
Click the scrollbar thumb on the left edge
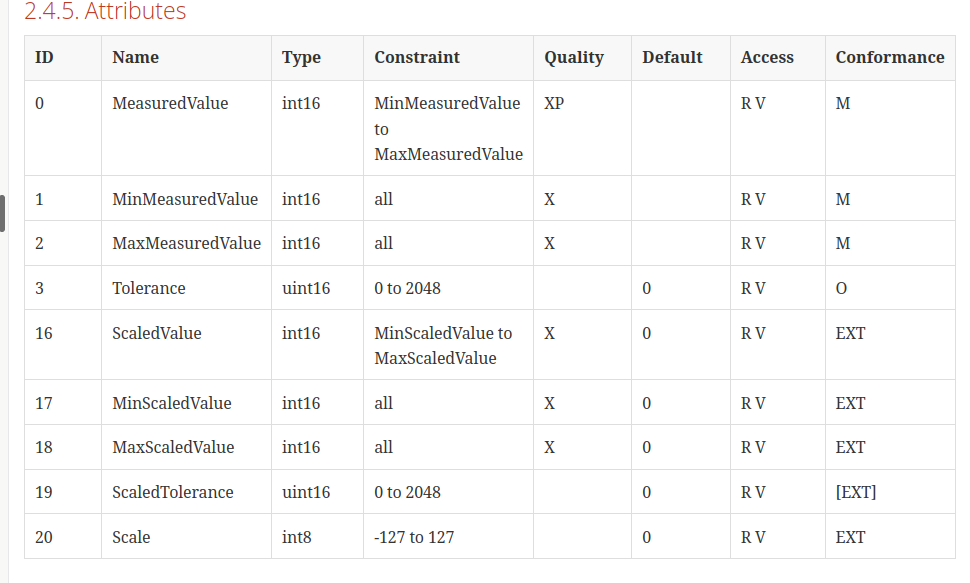(x=4, y=215)
